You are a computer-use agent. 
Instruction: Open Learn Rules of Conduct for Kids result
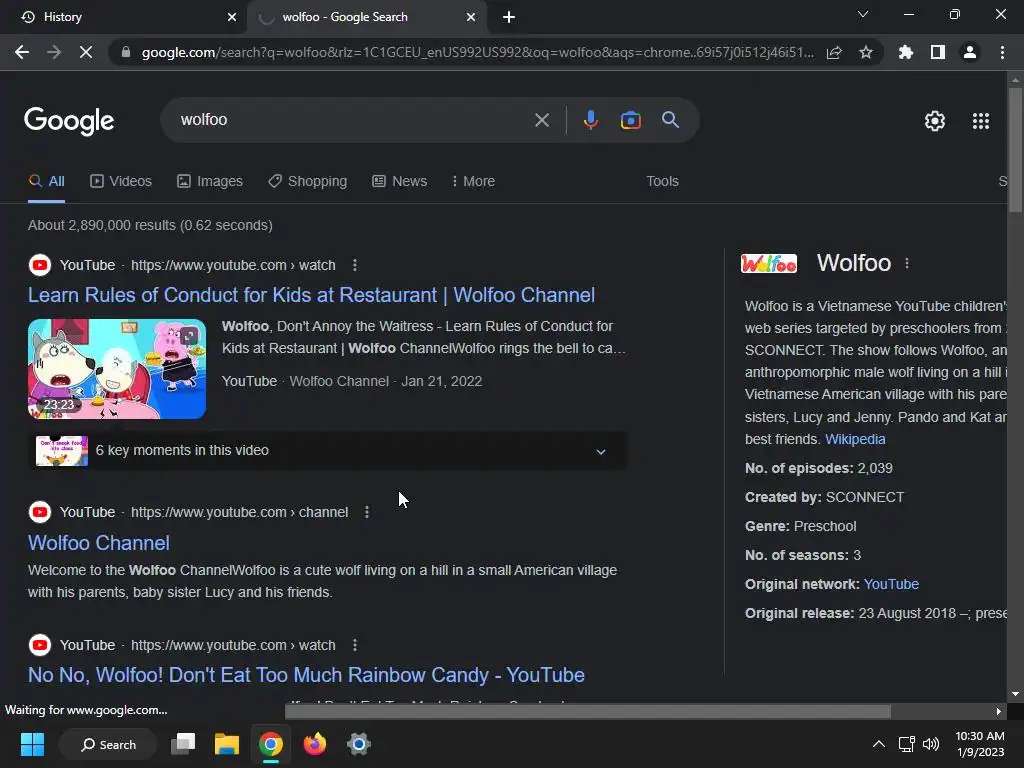[x=312, y=295]
